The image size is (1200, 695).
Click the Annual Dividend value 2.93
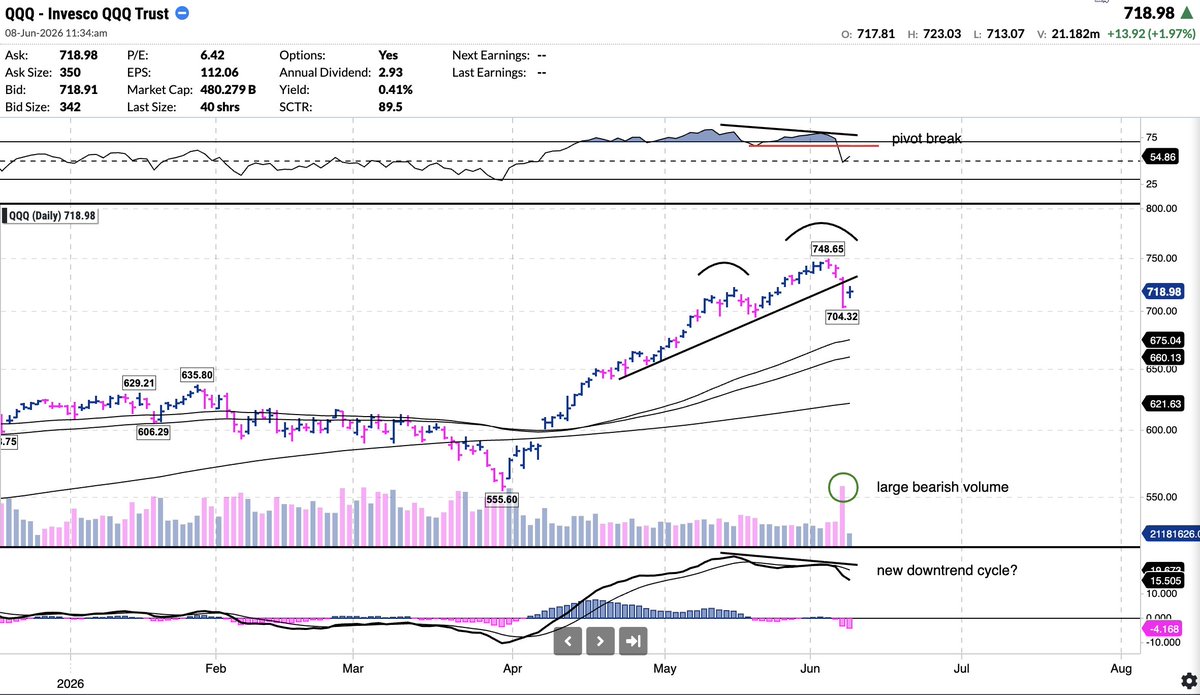pyautogui.click(x=391, y=72)
